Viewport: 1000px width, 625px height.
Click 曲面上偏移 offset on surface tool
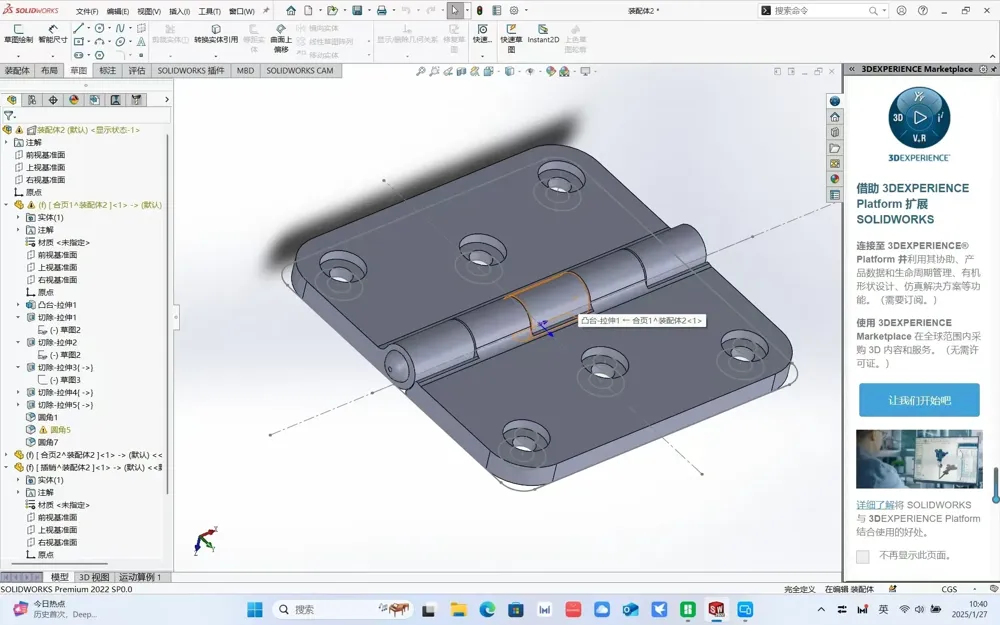[x=281, y=38]
